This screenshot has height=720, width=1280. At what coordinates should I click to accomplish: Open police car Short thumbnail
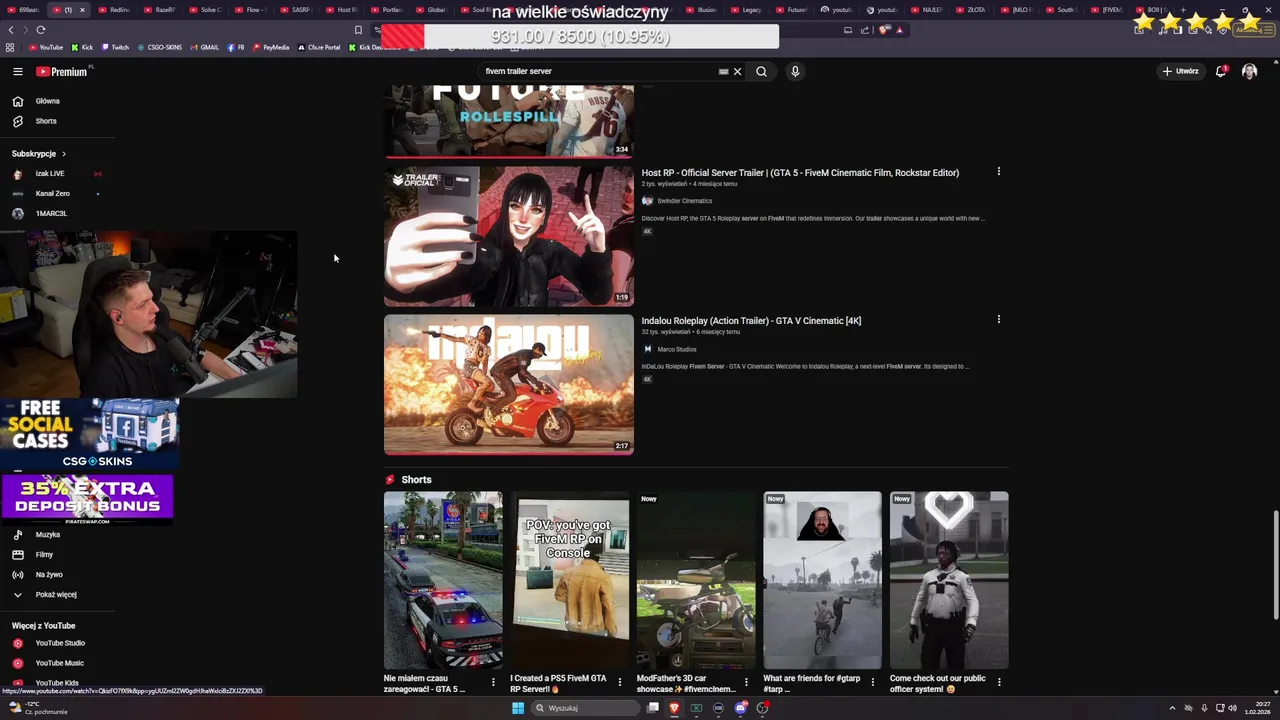[x=443, y=579]
